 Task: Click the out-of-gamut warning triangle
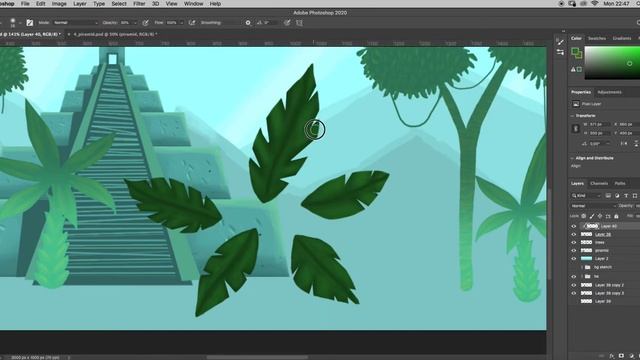point(573,69)
